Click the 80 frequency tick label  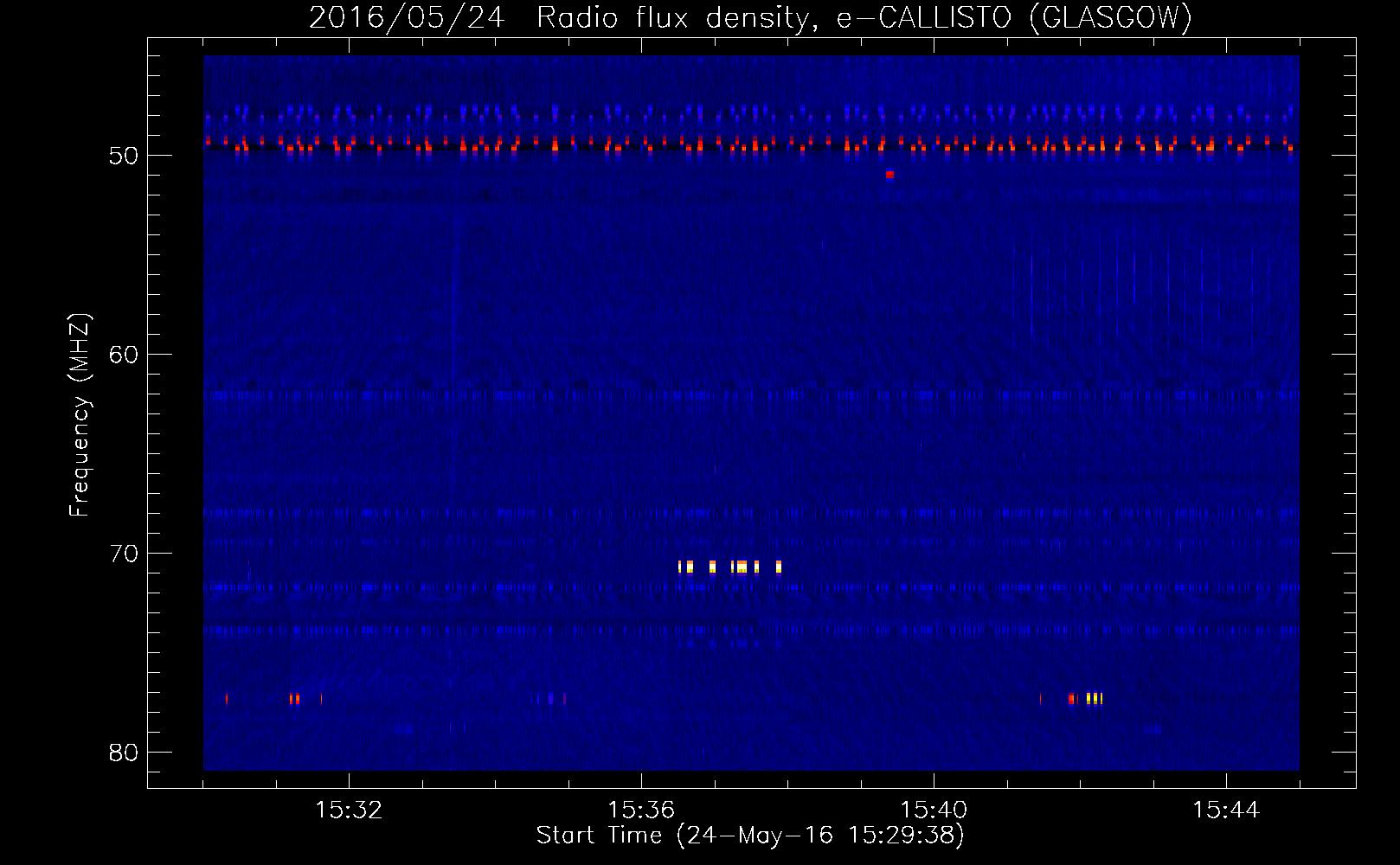point(124,753)
